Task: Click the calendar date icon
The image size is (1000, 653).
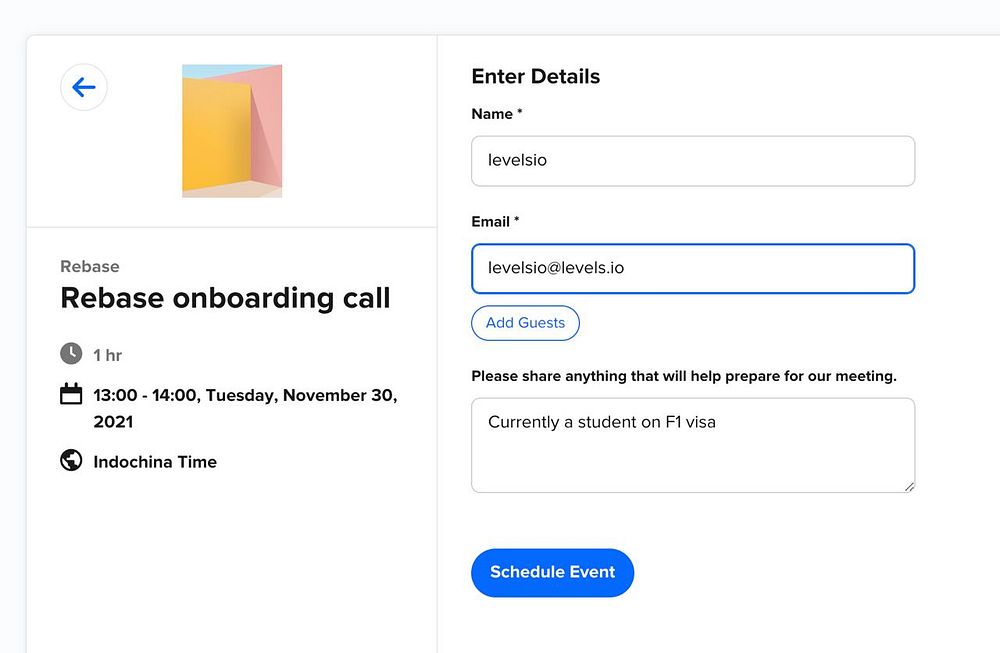Action: 71,394
